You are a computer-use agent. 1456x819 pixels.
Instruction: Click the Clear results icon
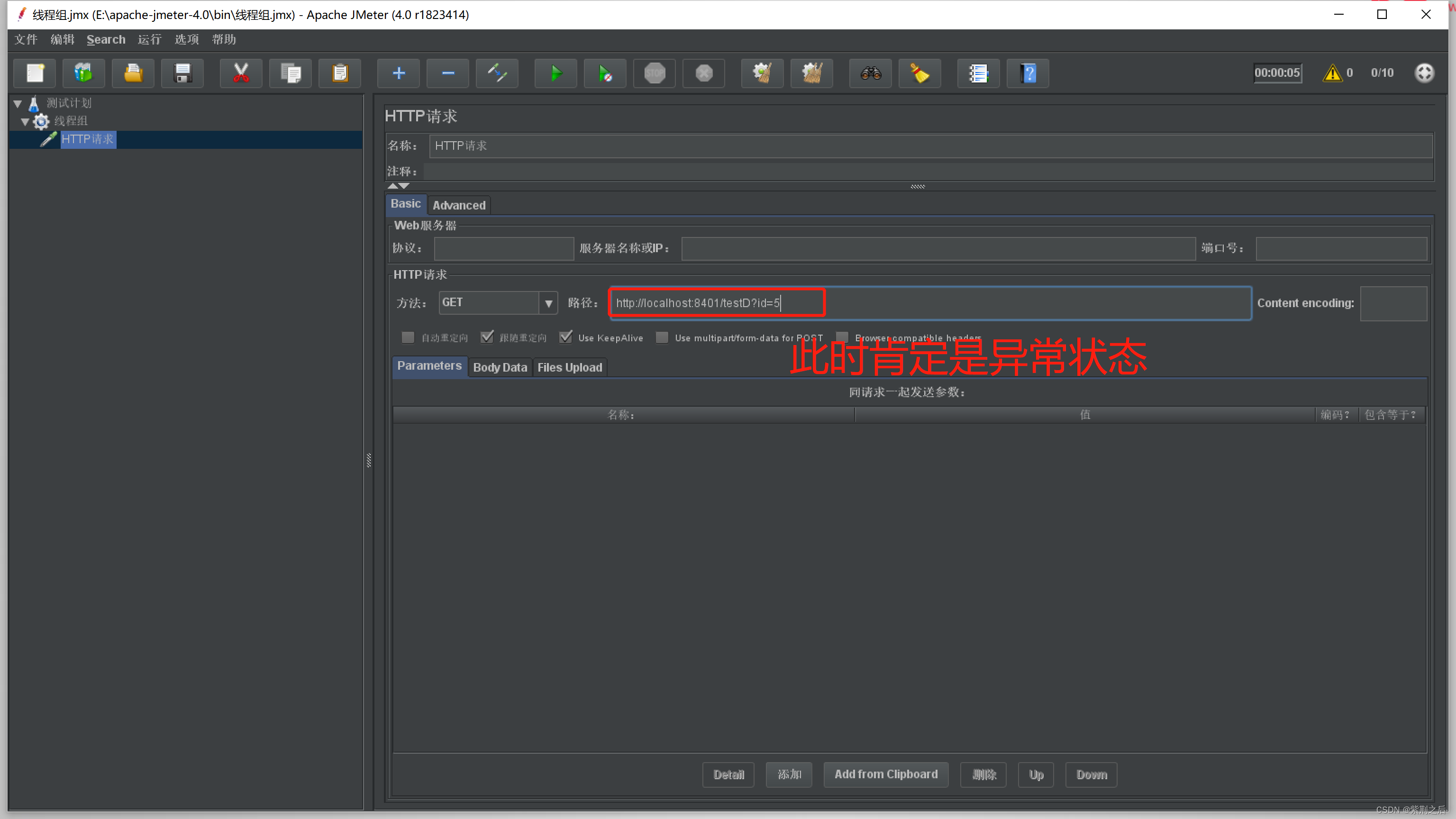pos(921,73)
